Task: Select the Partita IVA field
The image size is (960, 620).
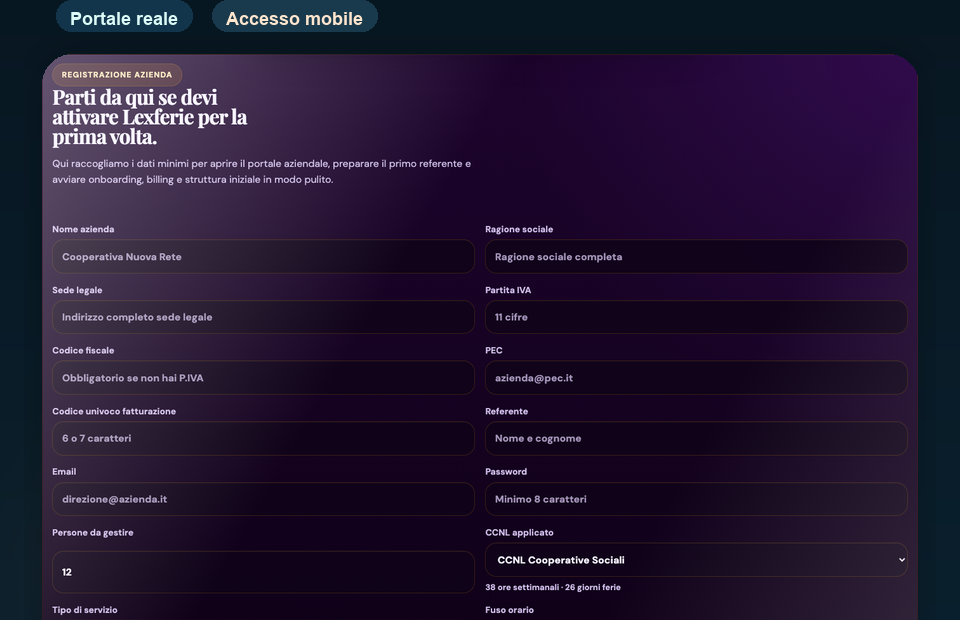Action: click(x=695, y=317)
